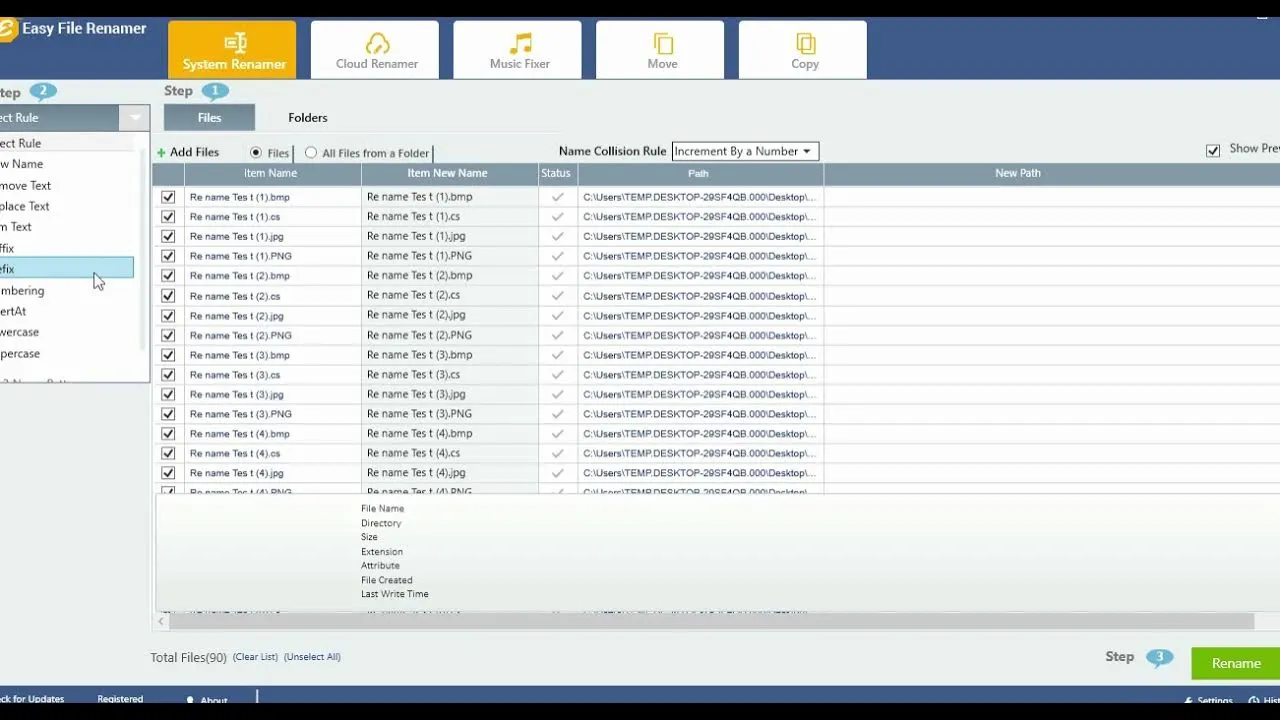Viewport: 1280px width, 720px height.
Task: Select the Music Fixer note icon
Action: [x=520, y=43]
